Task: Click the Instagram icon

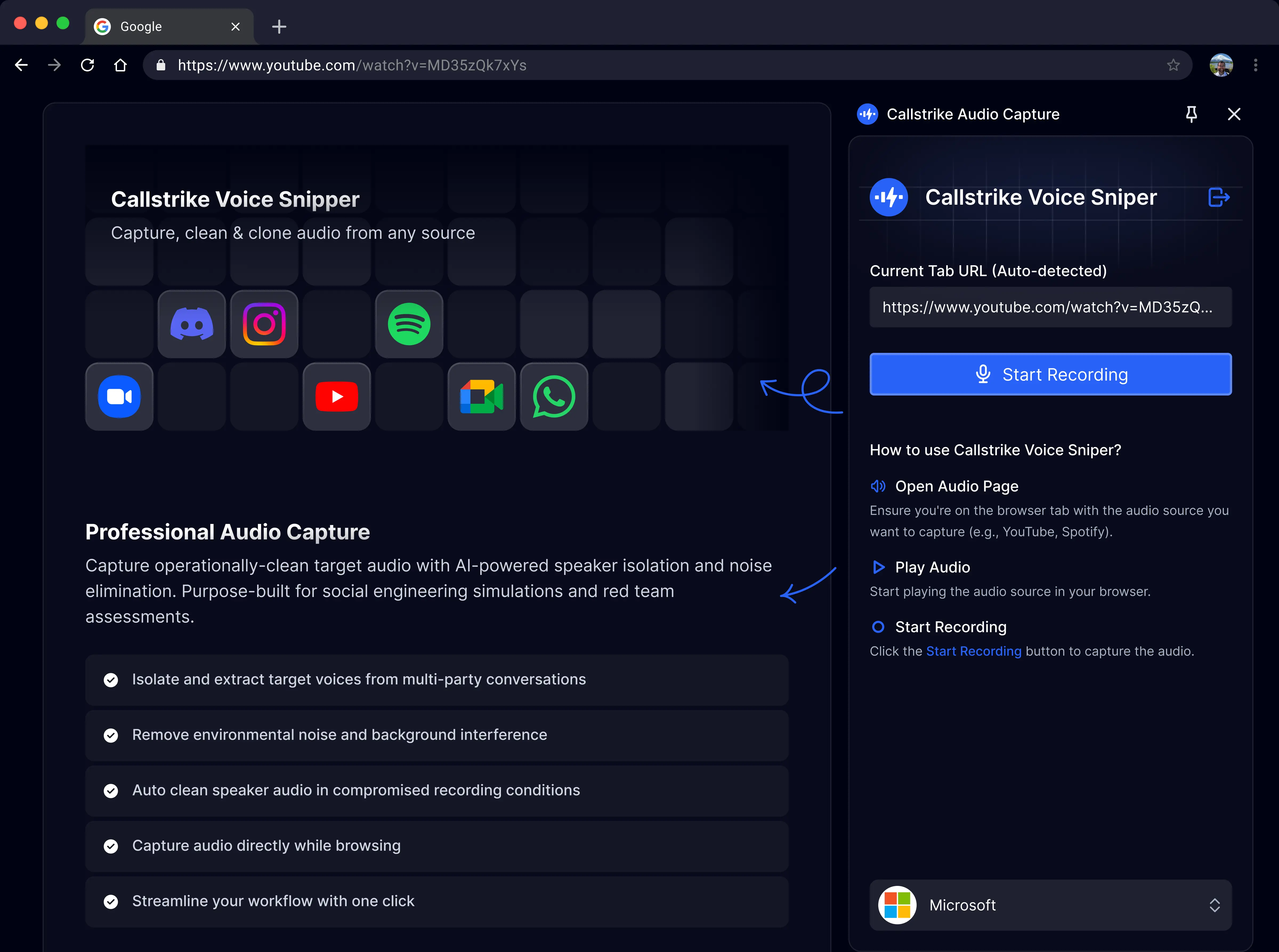Action: point(264,324)
